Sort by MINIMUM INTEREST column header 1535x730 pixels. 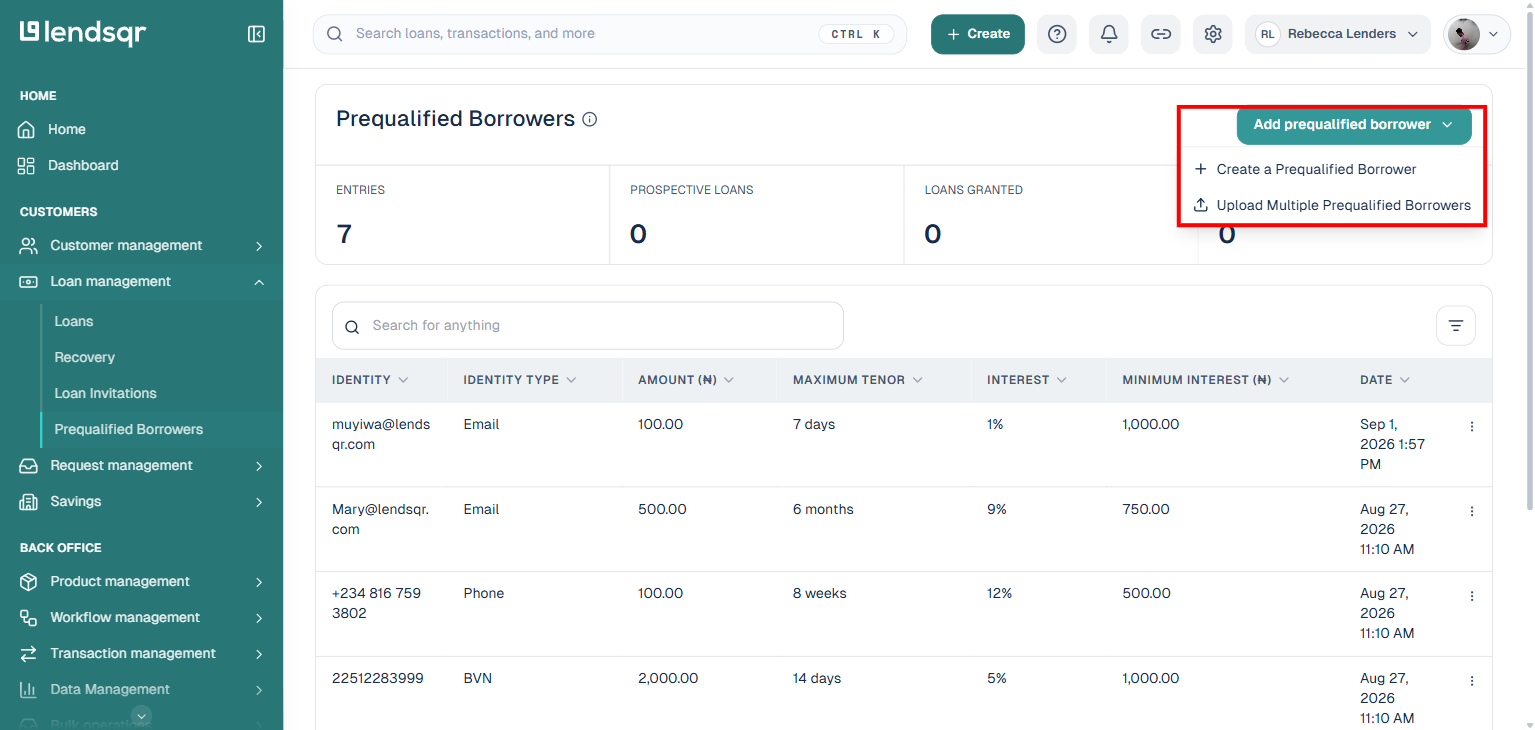[x=1206, y=381]
